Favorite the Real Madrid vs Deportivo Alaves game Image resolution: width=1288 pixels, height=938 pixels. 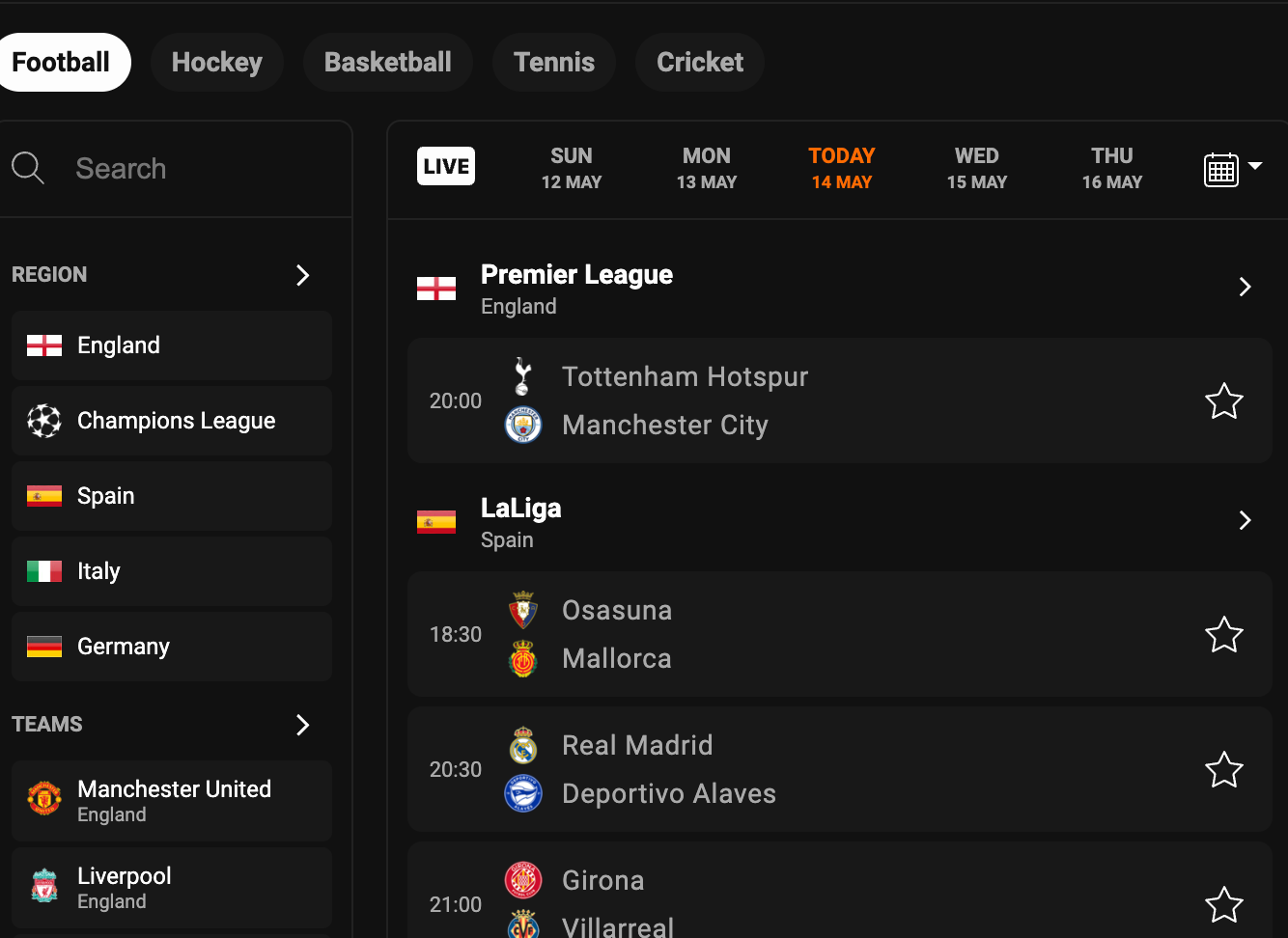coord(1224,769)
